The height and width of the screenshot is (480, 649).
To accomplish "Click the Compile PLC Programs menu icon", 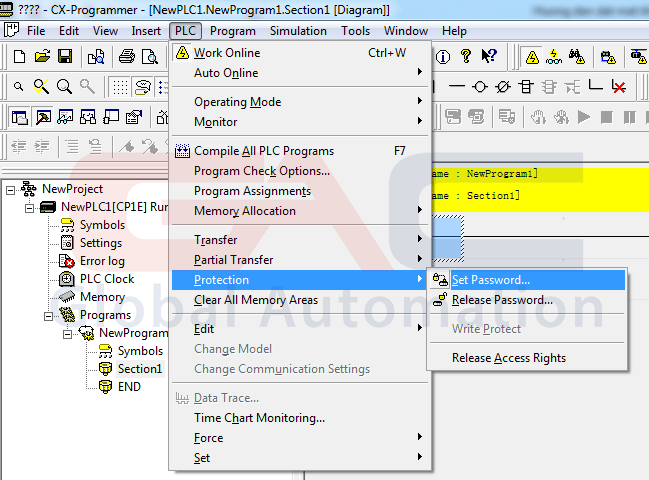I will click(182, 151).
